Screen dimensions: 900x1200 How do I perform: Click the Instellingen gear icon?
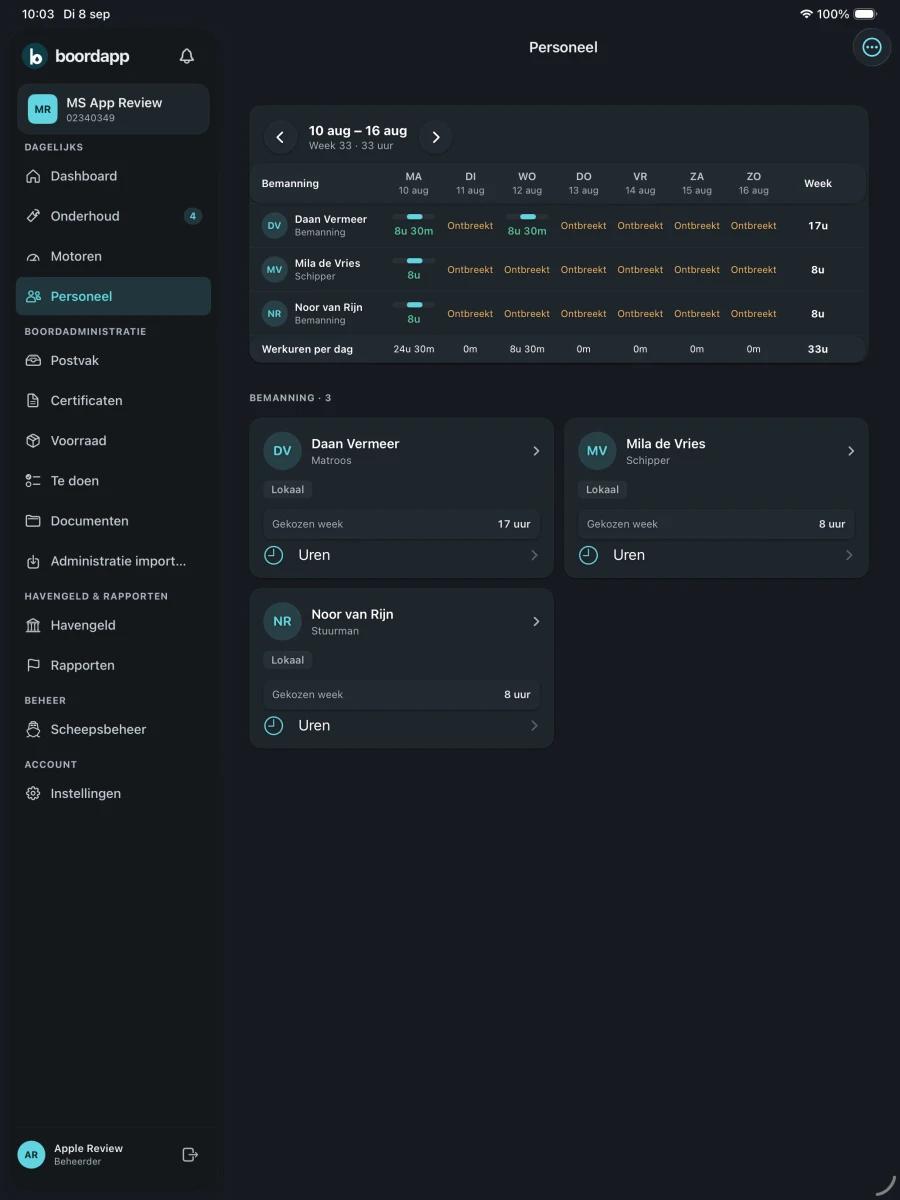click(x=33, y=793)
